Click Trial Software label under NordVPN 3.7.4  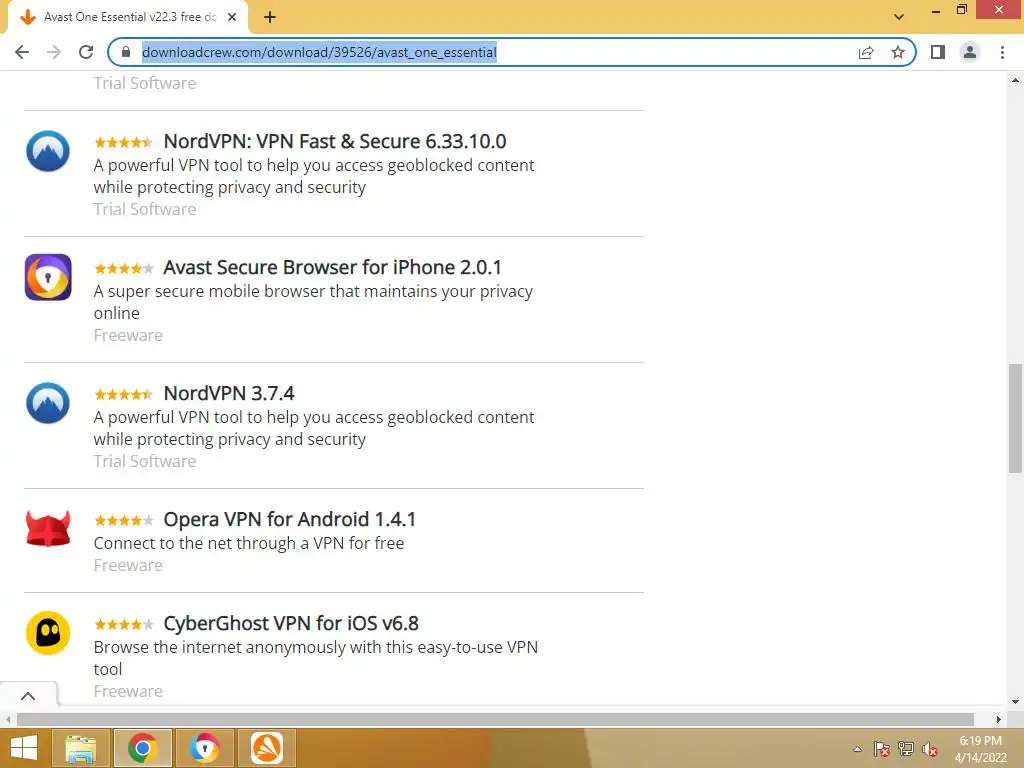144,462
